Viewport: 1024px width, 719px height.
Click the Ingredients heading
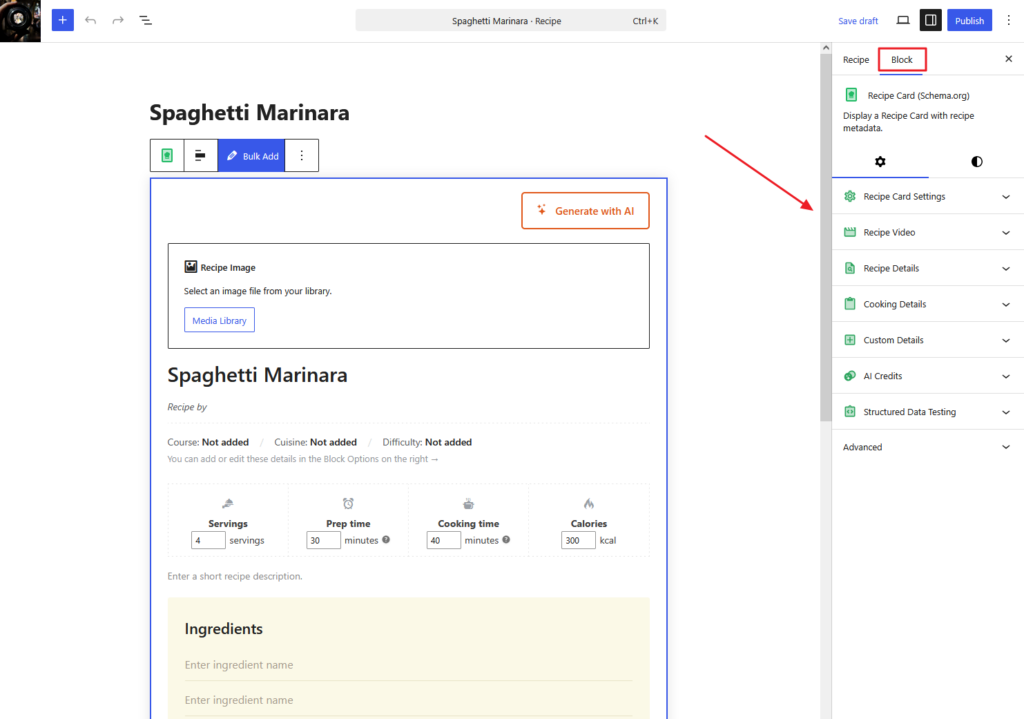(x=223, y=628)
